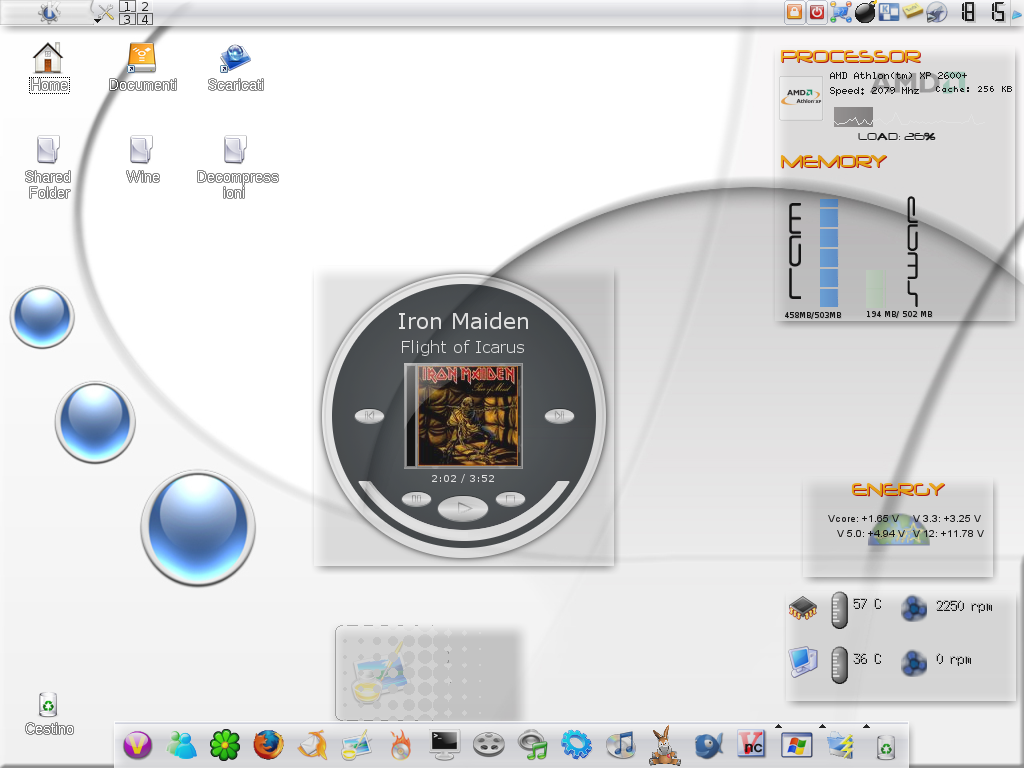
Task: Click play button in music widget
Action: coord(463,507)
